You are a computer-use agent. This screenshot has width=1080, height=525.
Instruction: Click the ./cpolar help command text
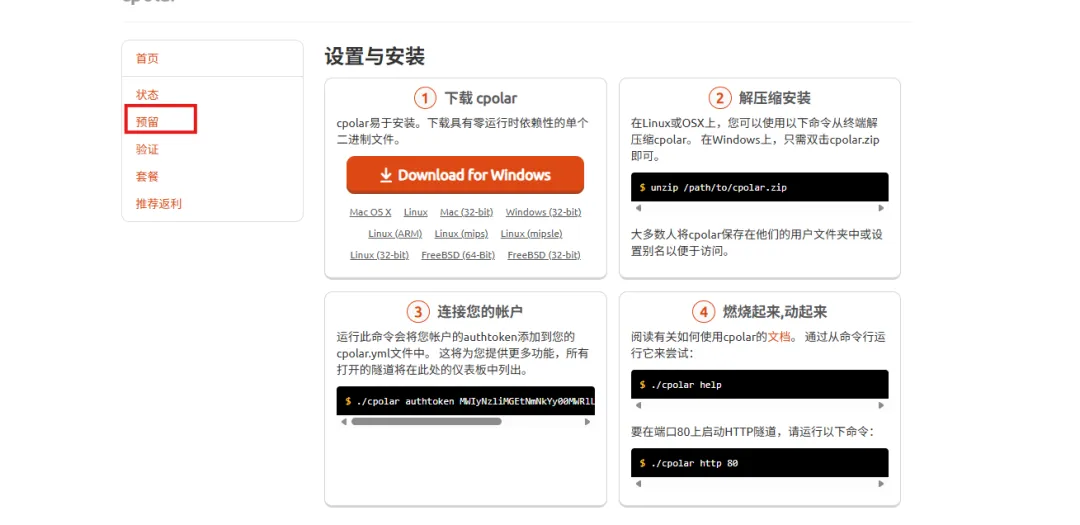(x=685, y=384)
